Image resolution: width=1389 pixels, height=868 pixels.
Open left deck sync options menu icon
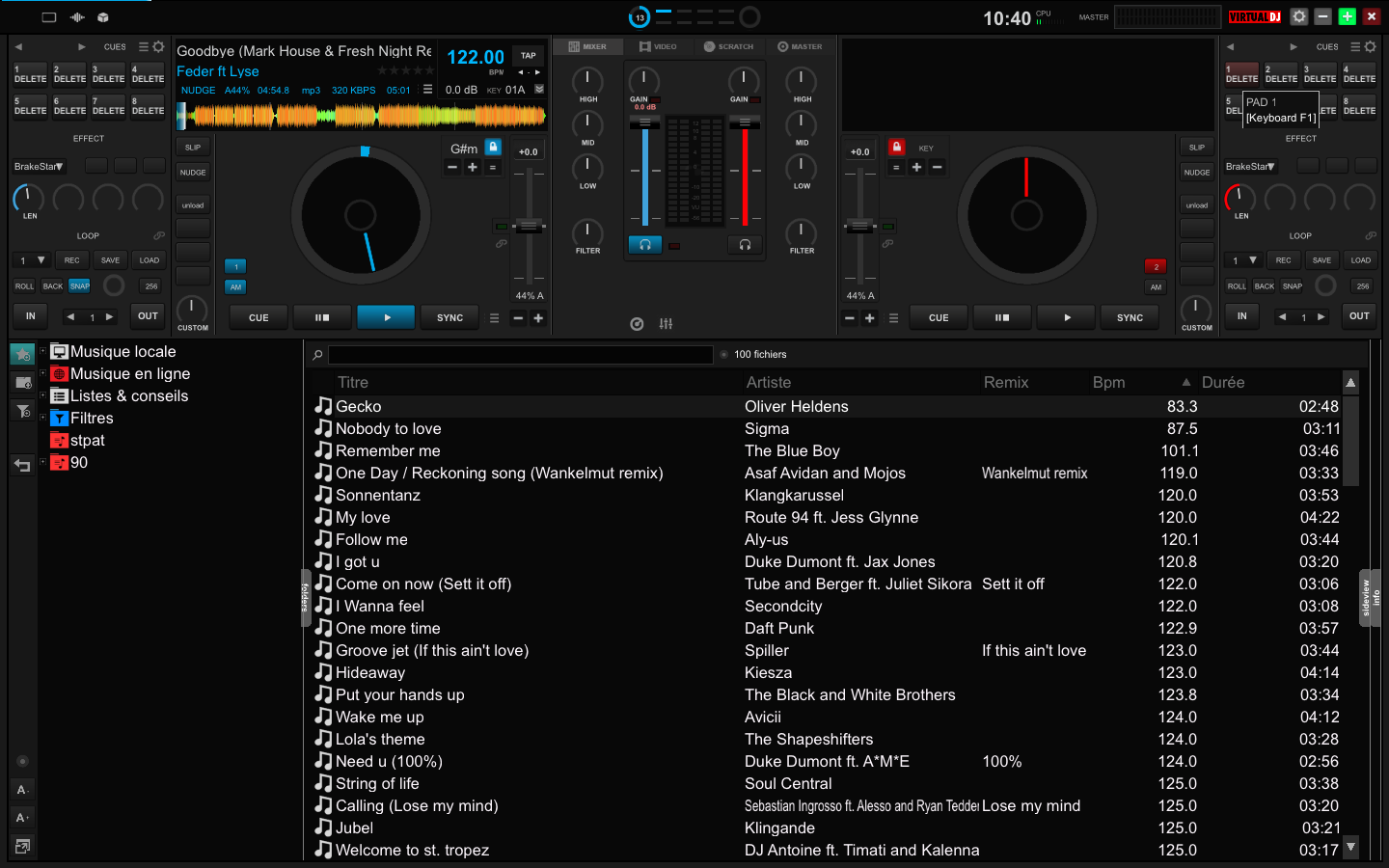point(494,318)
